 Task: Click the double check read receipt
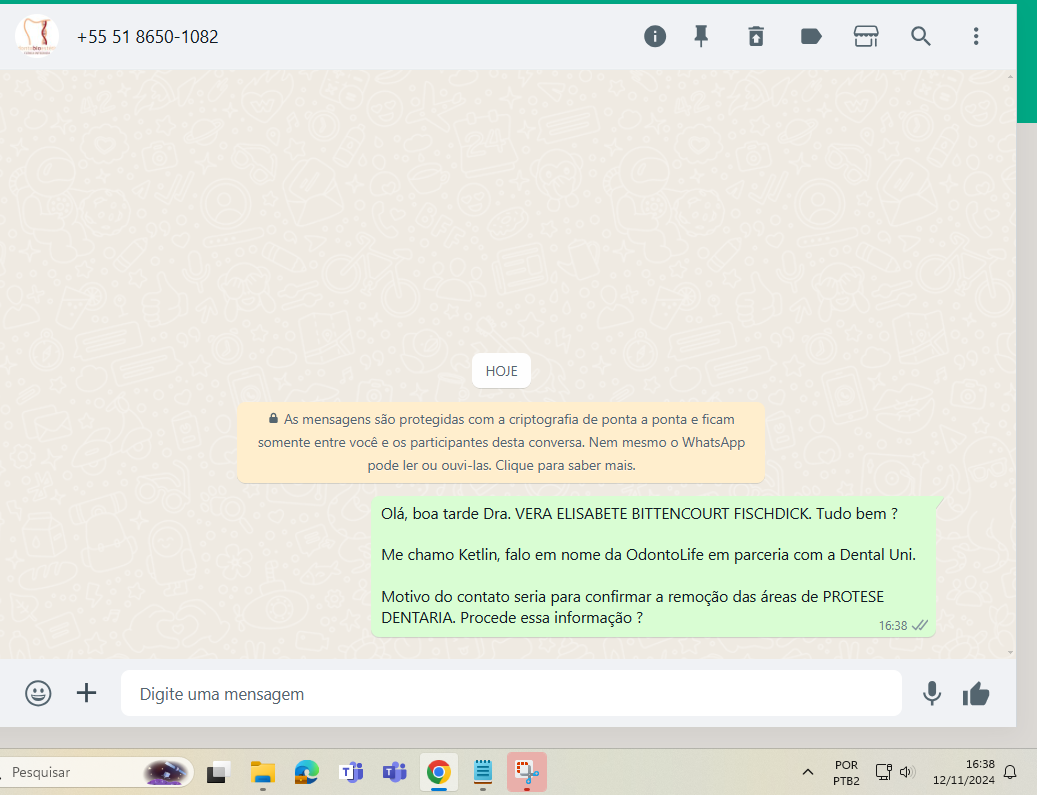920,625
